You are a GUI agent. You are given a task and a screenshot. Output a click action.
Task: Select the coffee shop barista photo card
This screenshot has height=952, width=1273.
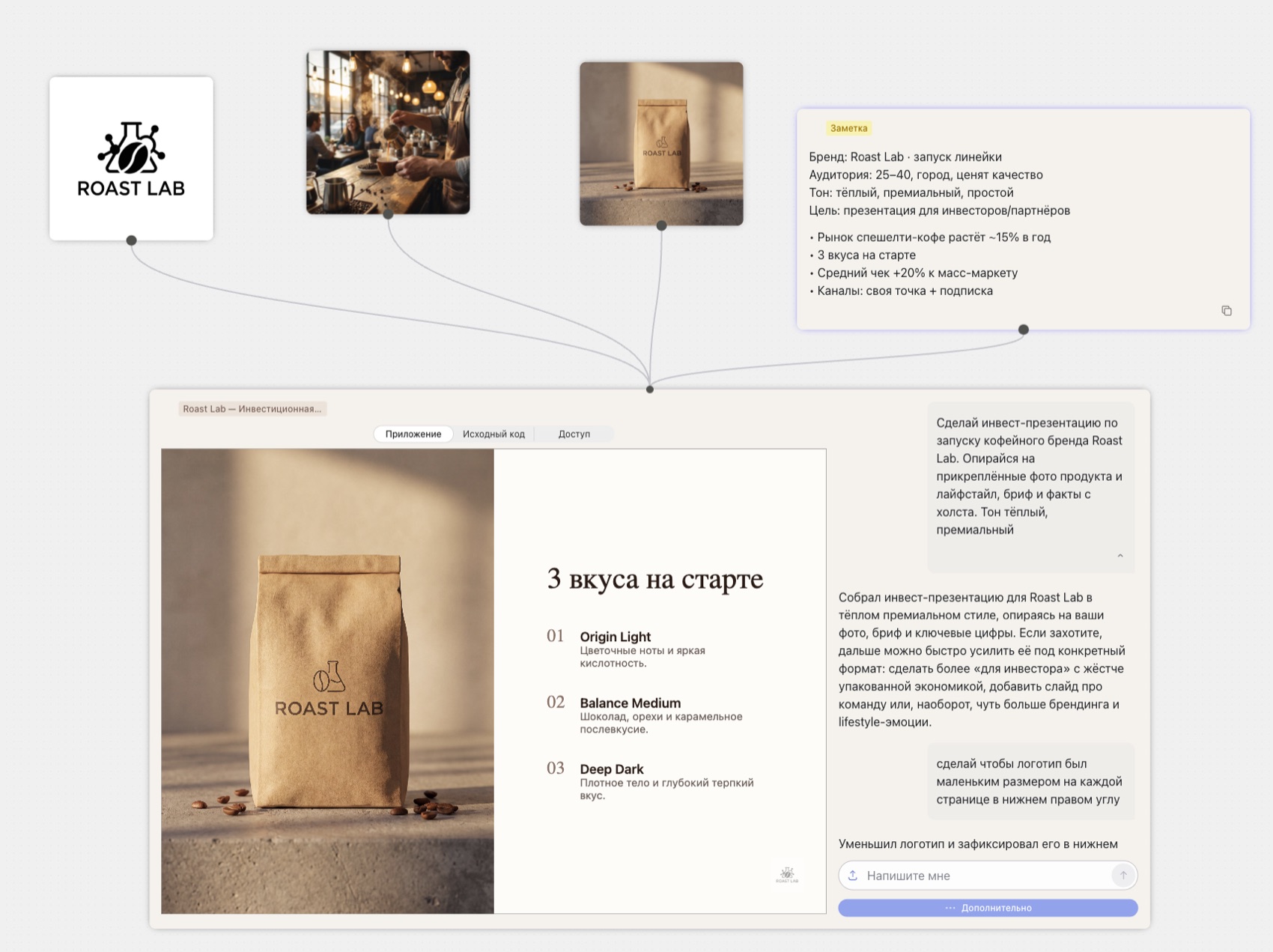tap(388, 133)
